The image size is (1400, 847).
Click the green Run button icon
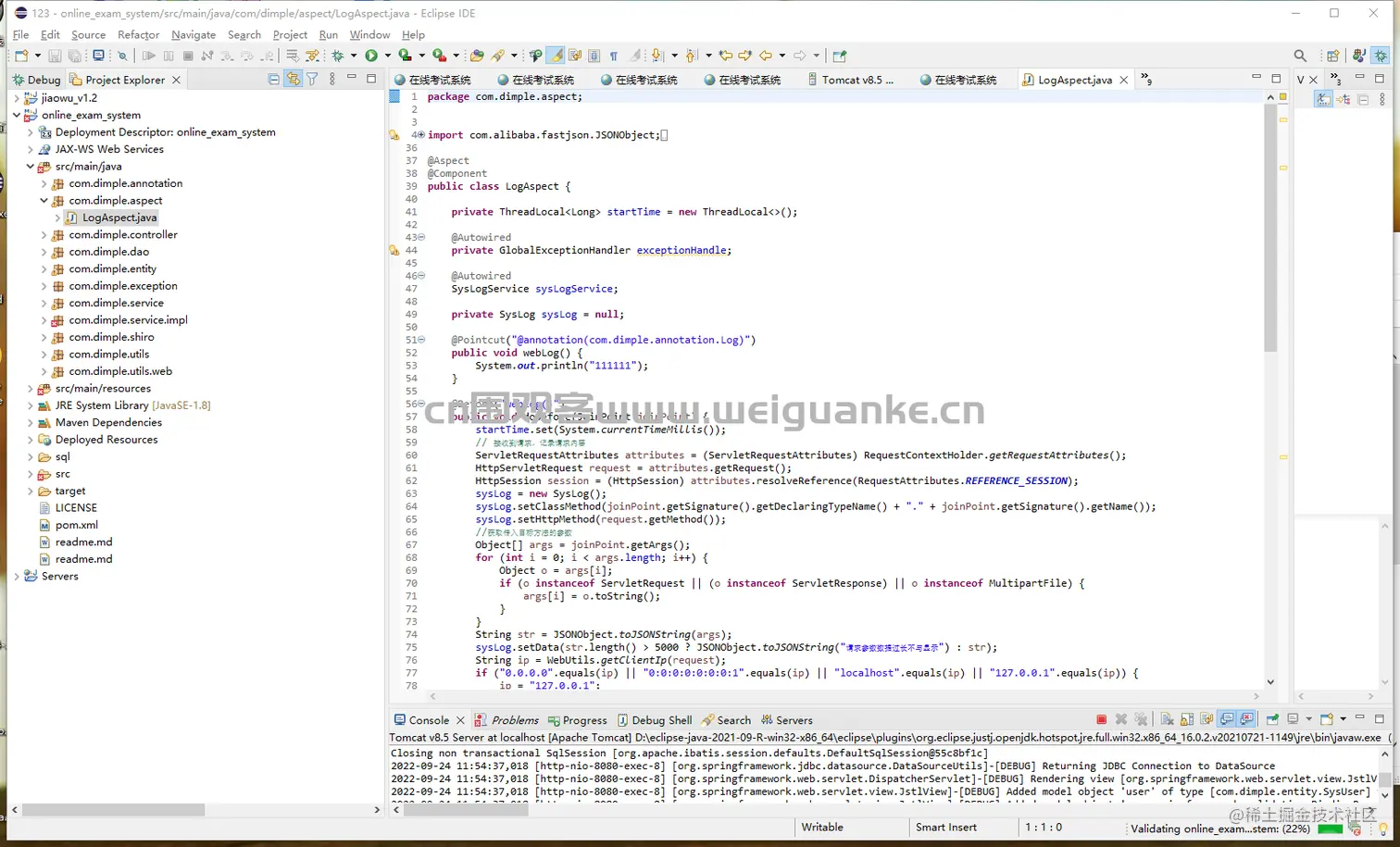tap(371, 56)
